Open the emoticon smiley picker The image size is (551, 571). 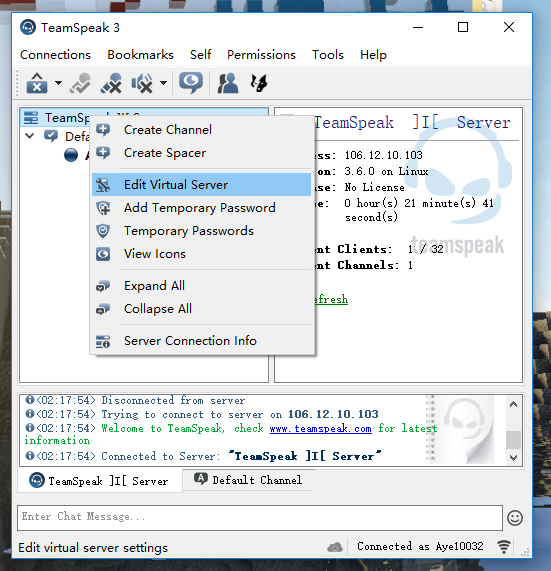515,518
